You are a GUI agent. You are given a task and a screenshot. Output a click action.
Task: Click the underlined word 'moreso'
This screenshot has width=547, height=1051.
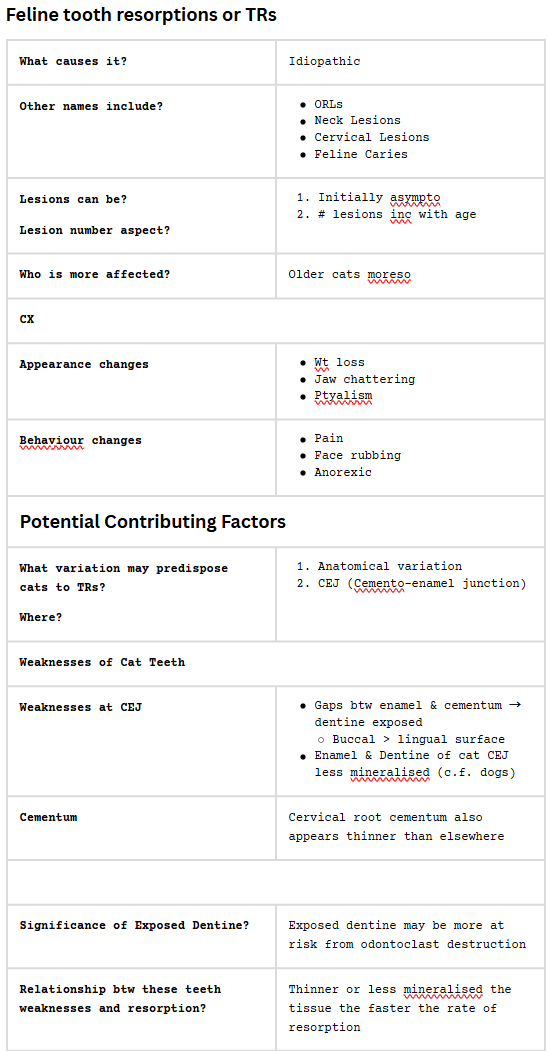tap(389, 274)
